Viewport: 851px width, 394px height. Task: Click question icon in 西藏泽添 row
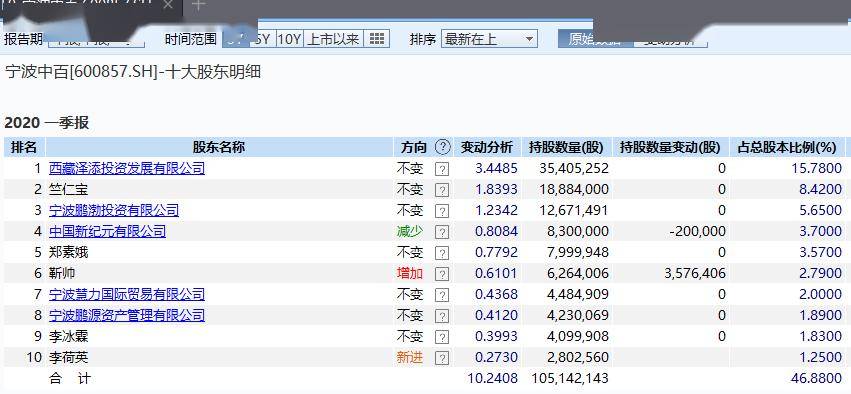[442, 169]
